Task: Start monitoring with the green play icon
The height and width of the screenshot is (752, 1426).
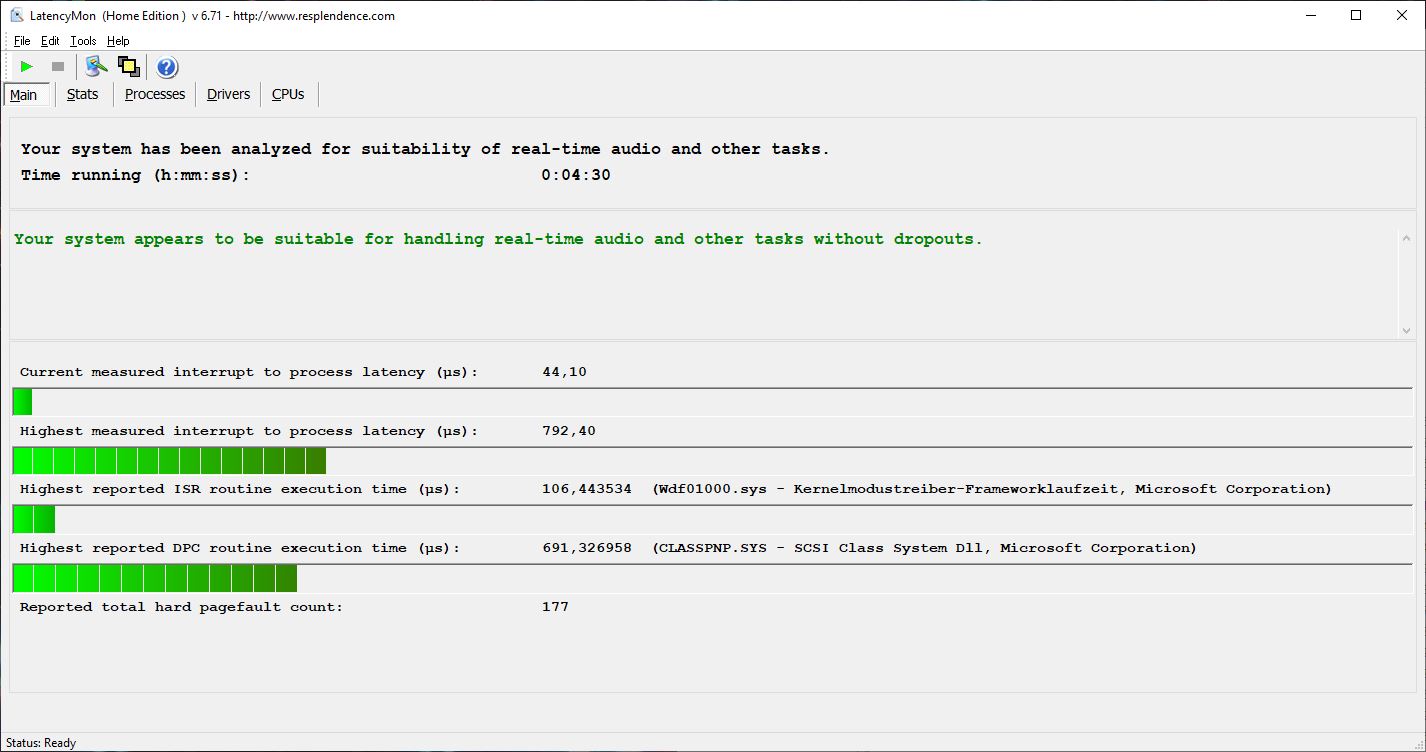Action: coord(27,67)
